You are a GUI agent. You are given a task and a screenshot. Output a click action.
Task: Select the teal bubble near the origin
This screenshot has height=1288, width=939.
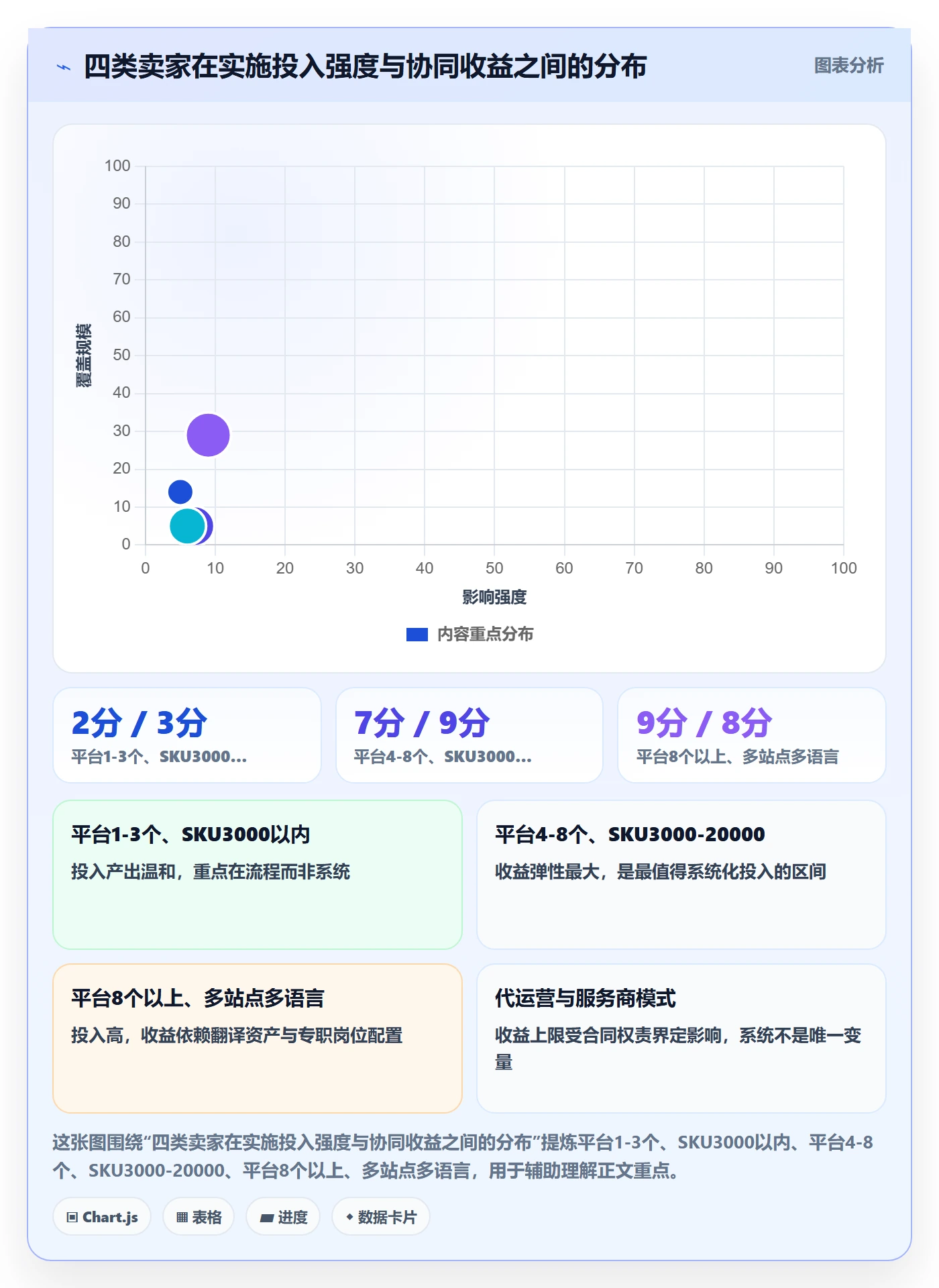click(x=186, y=526)
